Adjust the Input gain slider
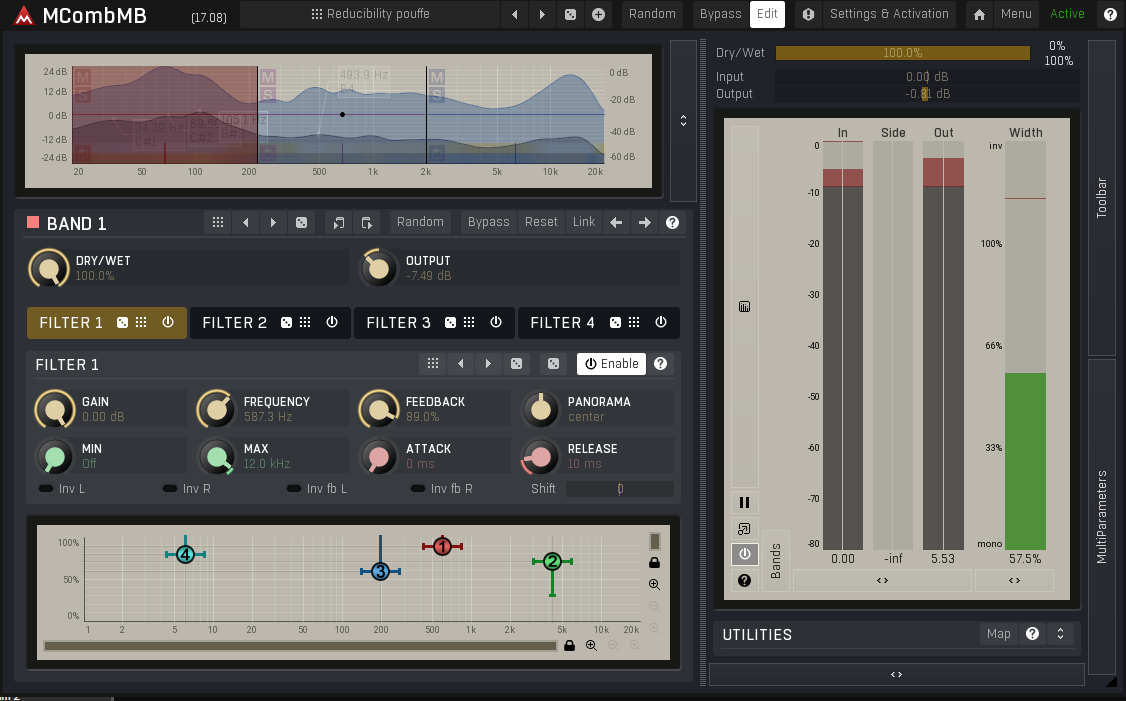1126x701 pixels. 926,77
